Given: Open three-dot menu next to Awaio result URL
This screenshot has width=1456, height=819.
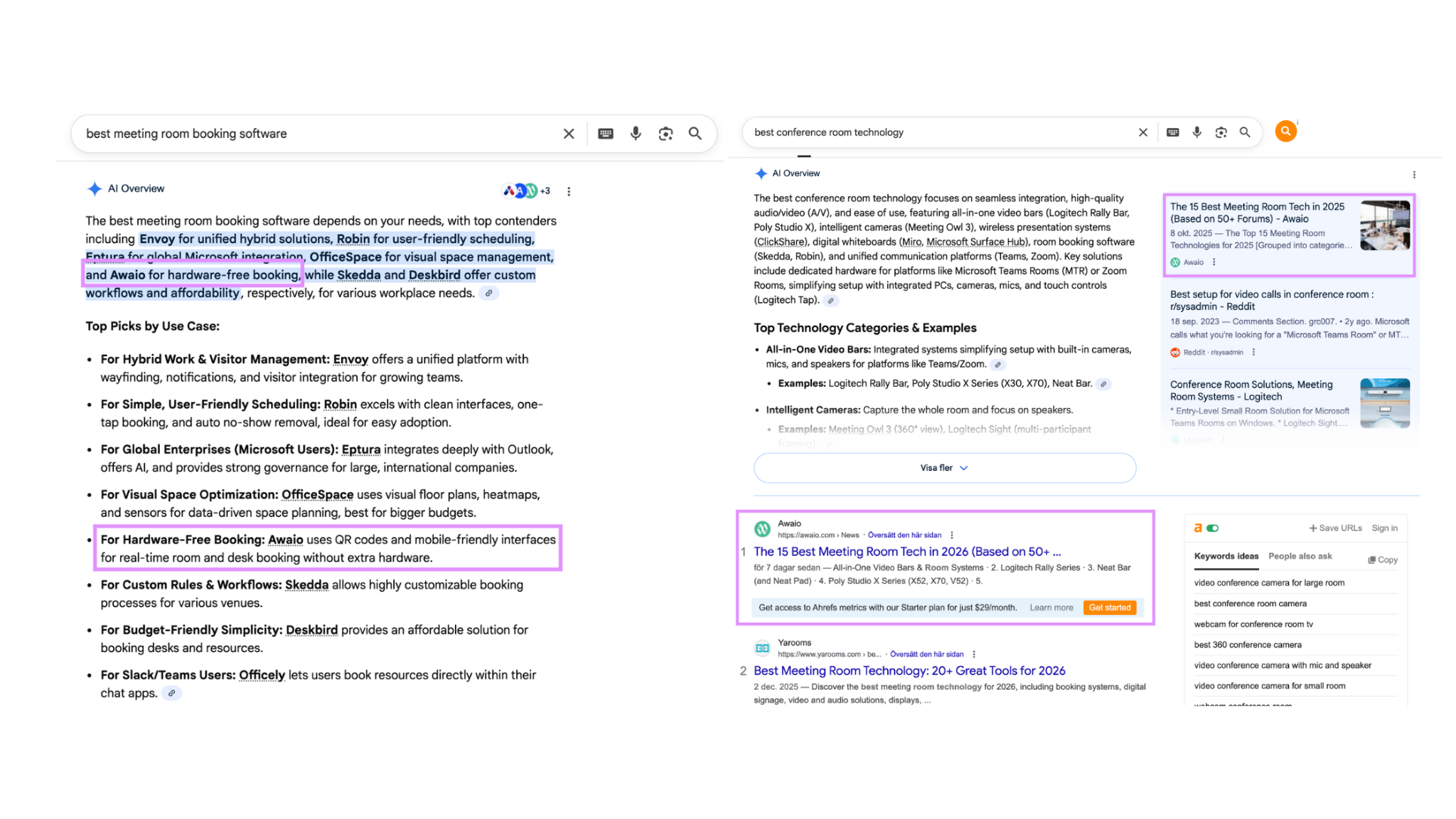Looking at the screenshot, I should (x=952, y=535).
